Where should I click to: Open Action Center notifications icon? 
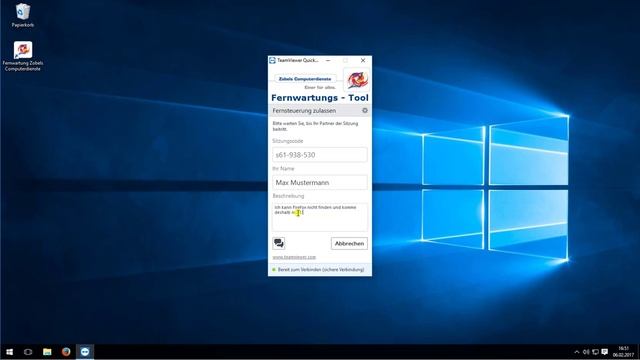[x=605, y=352]
